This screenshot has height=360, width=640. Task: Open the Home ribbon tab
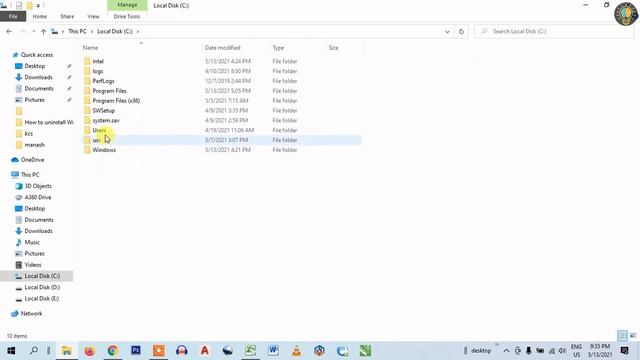click(x=40, y=16)
